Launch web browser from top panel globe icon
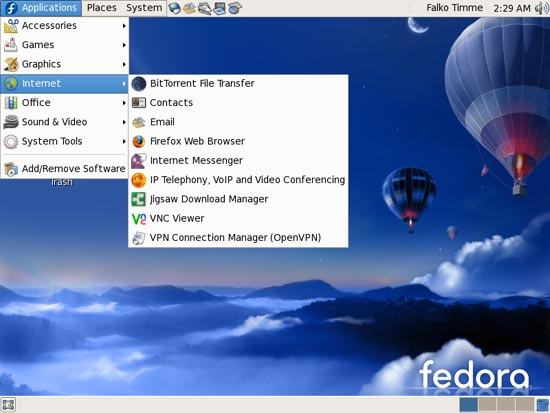Image resolution: width=550 pixels, height=413 pixels. pos(174,8)
